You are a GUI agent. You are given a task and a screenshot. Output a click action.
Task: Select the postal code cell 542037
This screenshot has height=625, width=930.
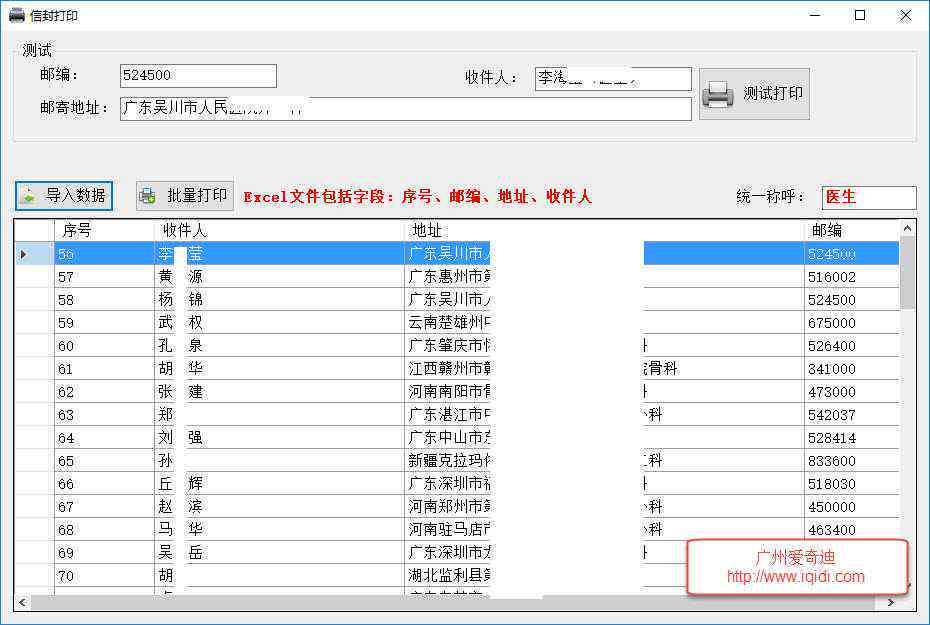(852, 415)
